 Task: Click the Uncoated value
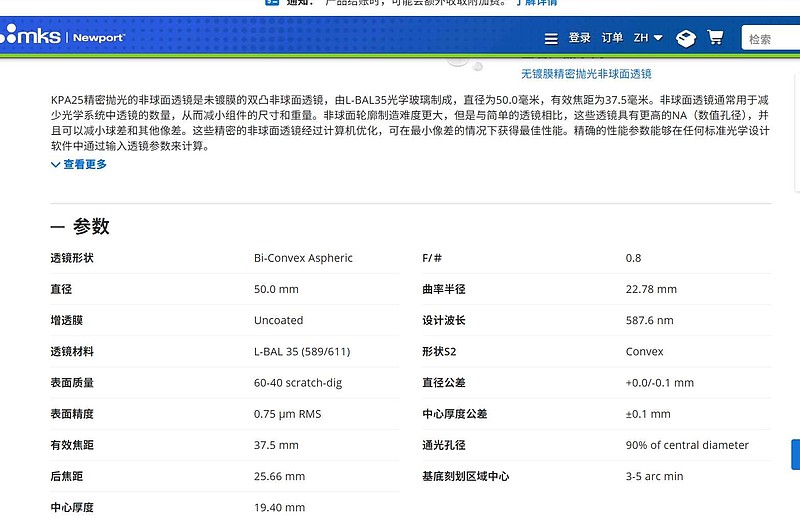pos(279,320)
